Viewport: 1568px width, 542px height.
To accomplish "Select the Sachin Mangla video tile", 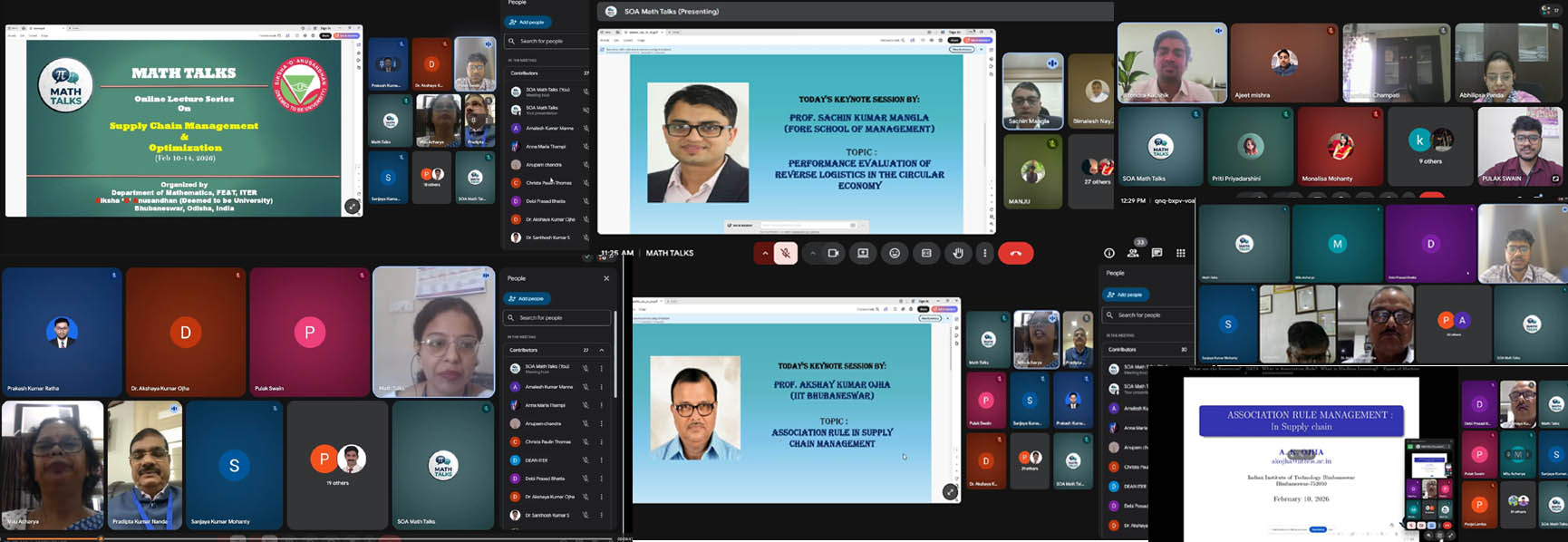I will (x=1032, y=91).
